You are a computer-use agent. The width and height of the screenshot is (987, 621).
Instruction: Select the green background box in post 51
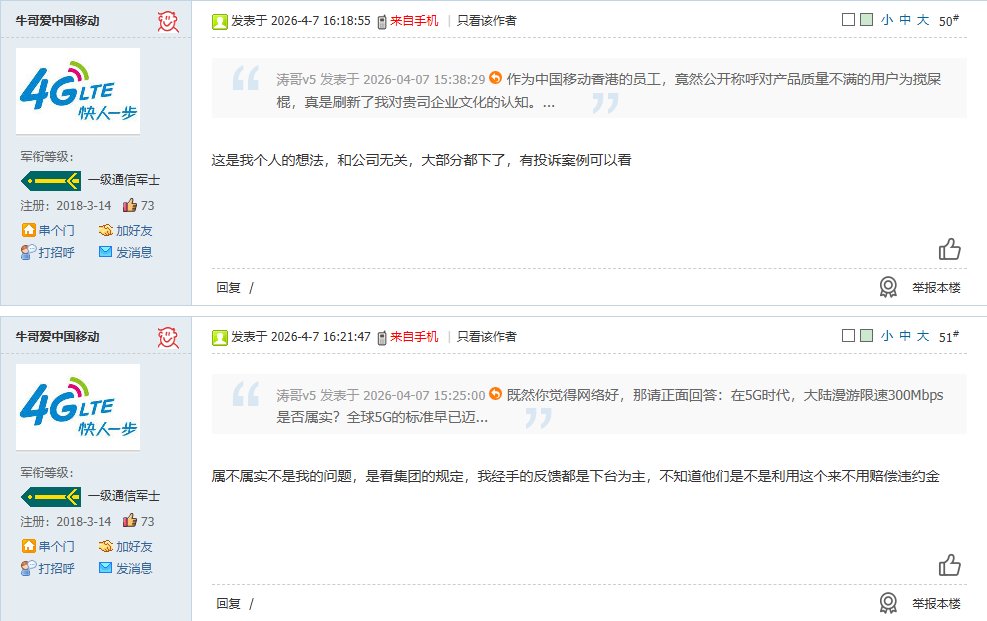tap(866, 335)
